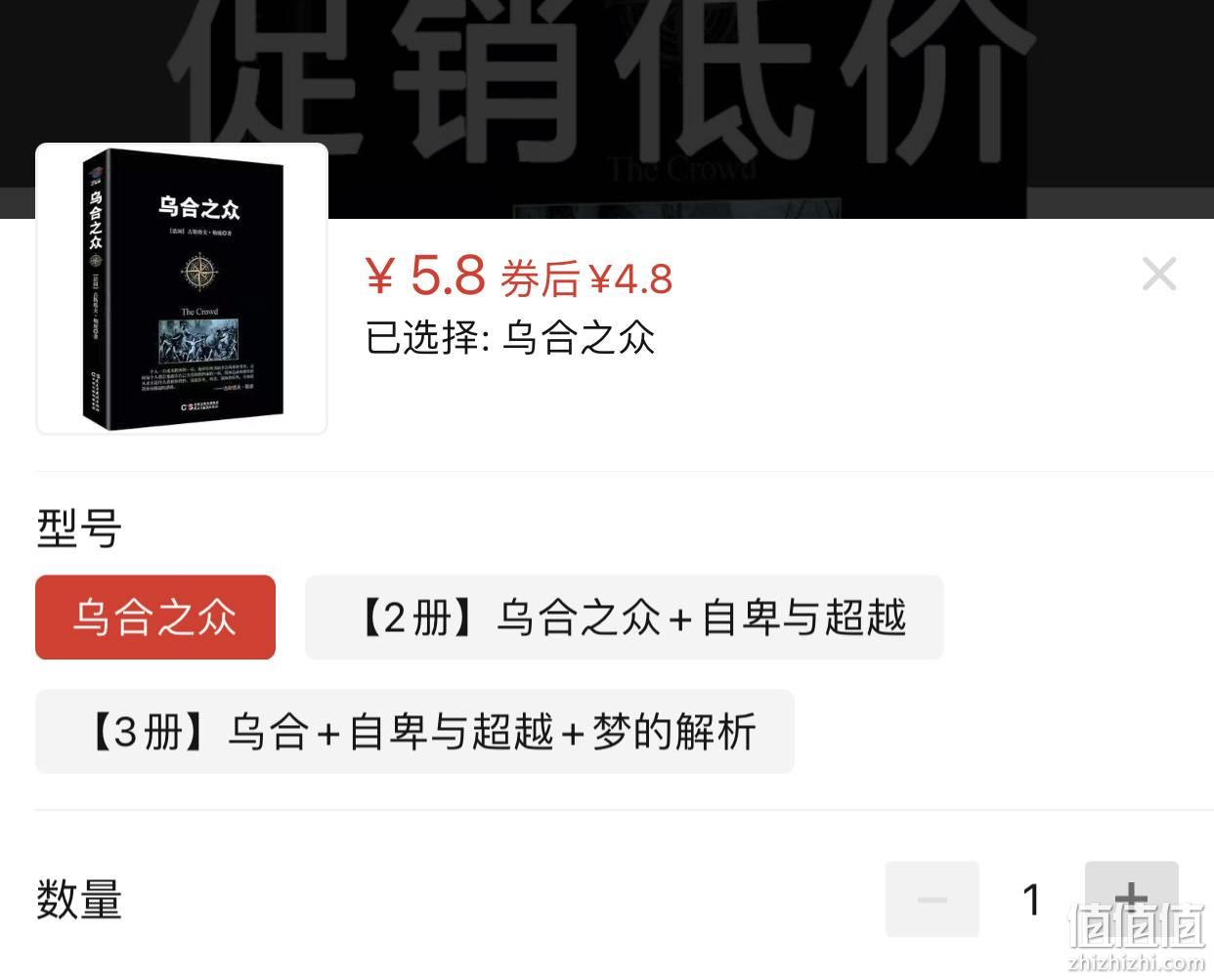The width and height of the screenshot is (1214, 980).
Task: Tap the 型号 section heading
Action: [x=78, y=529]
